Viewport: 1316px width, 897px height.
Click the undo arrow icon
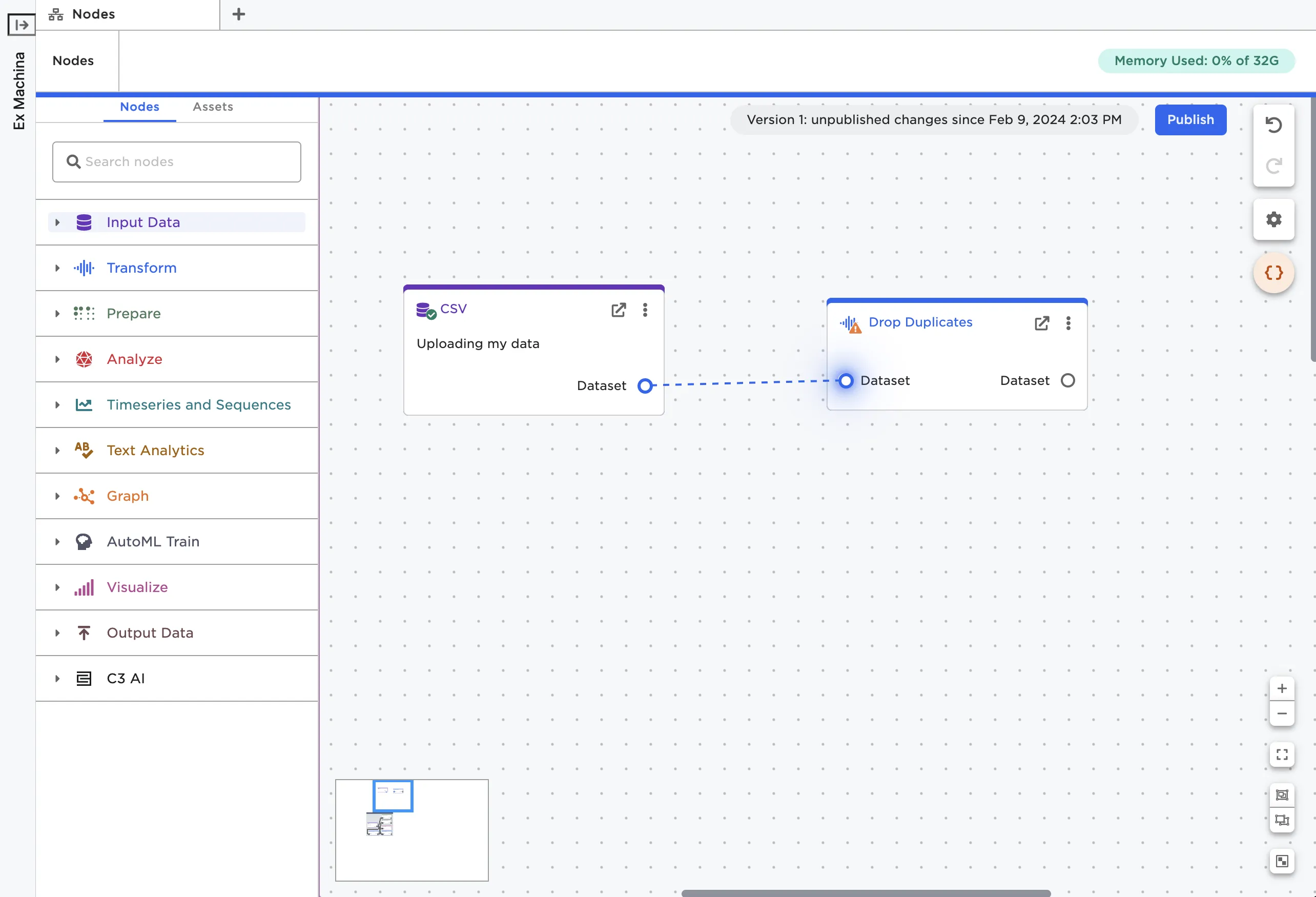coord(1273,125)
